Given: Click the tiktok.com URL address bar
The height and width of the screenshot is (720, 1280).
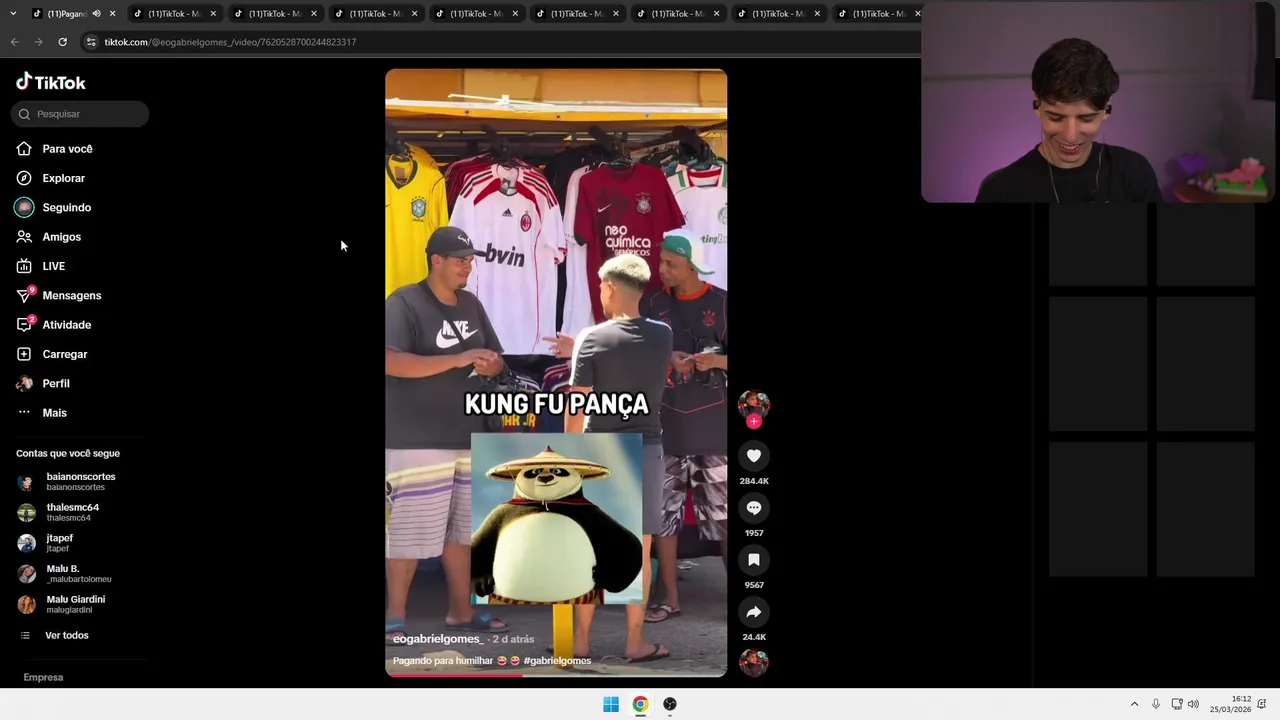Looking at the screenshot, I should pyautogui.click(x=230, y=42).
